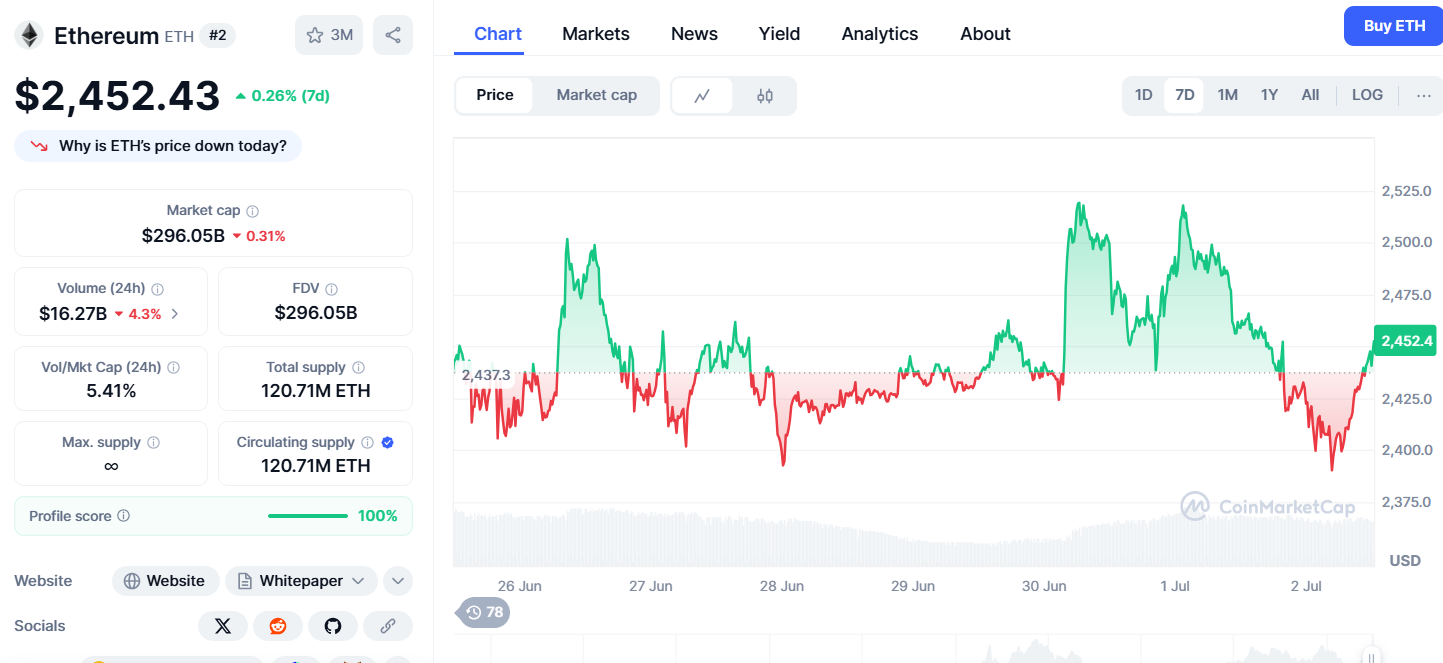Image resolution: width=1443 pixels, height=663 pixels.
Task: Set chart range to 1Y
Action: 1269,95
